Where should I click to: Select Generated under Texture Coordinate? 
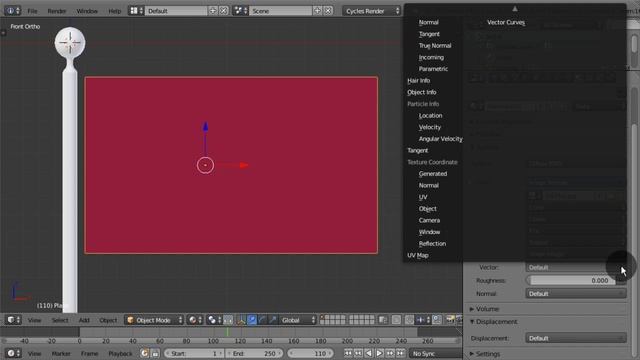pos(433,174)
